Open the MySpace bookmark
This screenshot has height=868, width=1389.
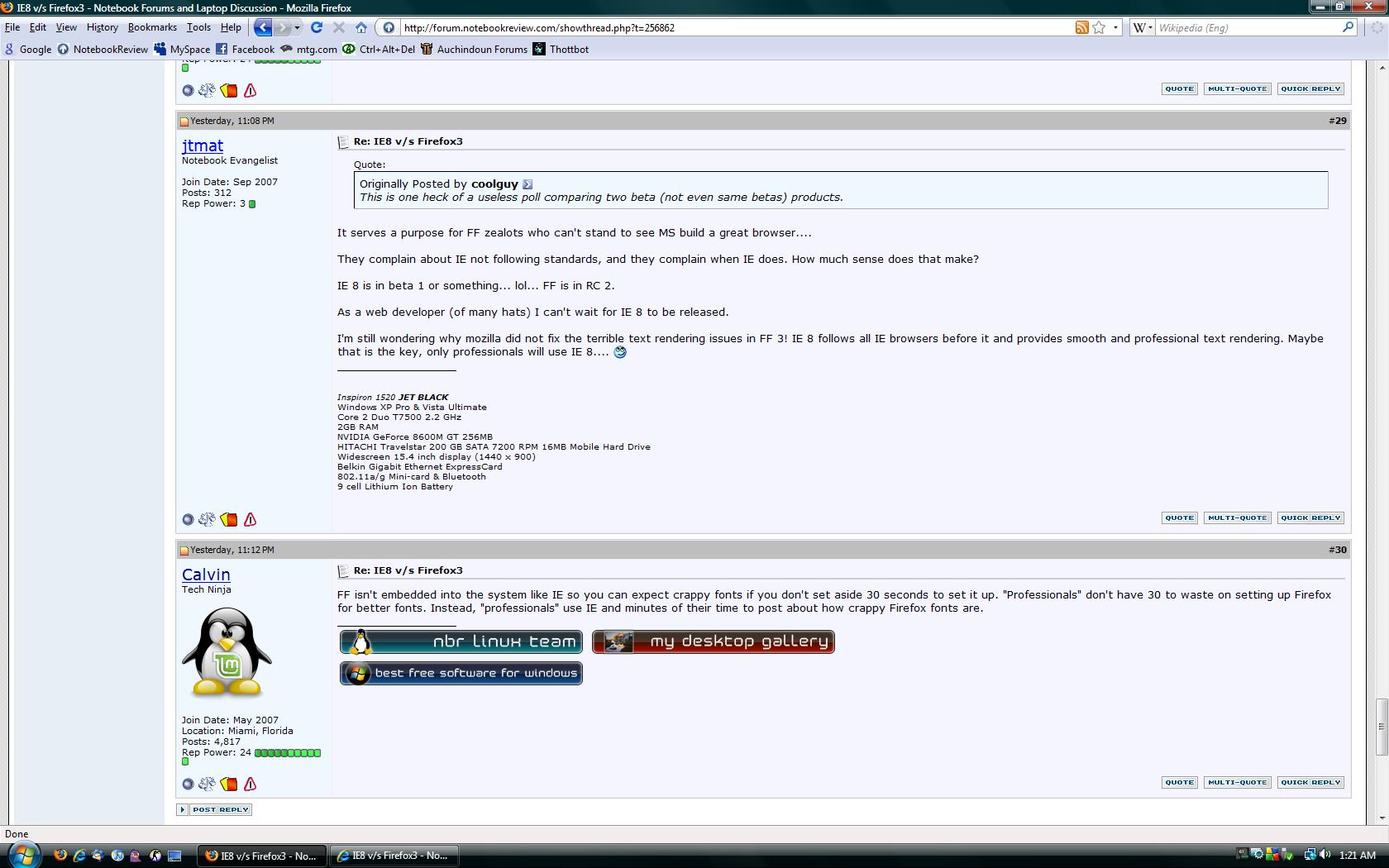[182, 49]
